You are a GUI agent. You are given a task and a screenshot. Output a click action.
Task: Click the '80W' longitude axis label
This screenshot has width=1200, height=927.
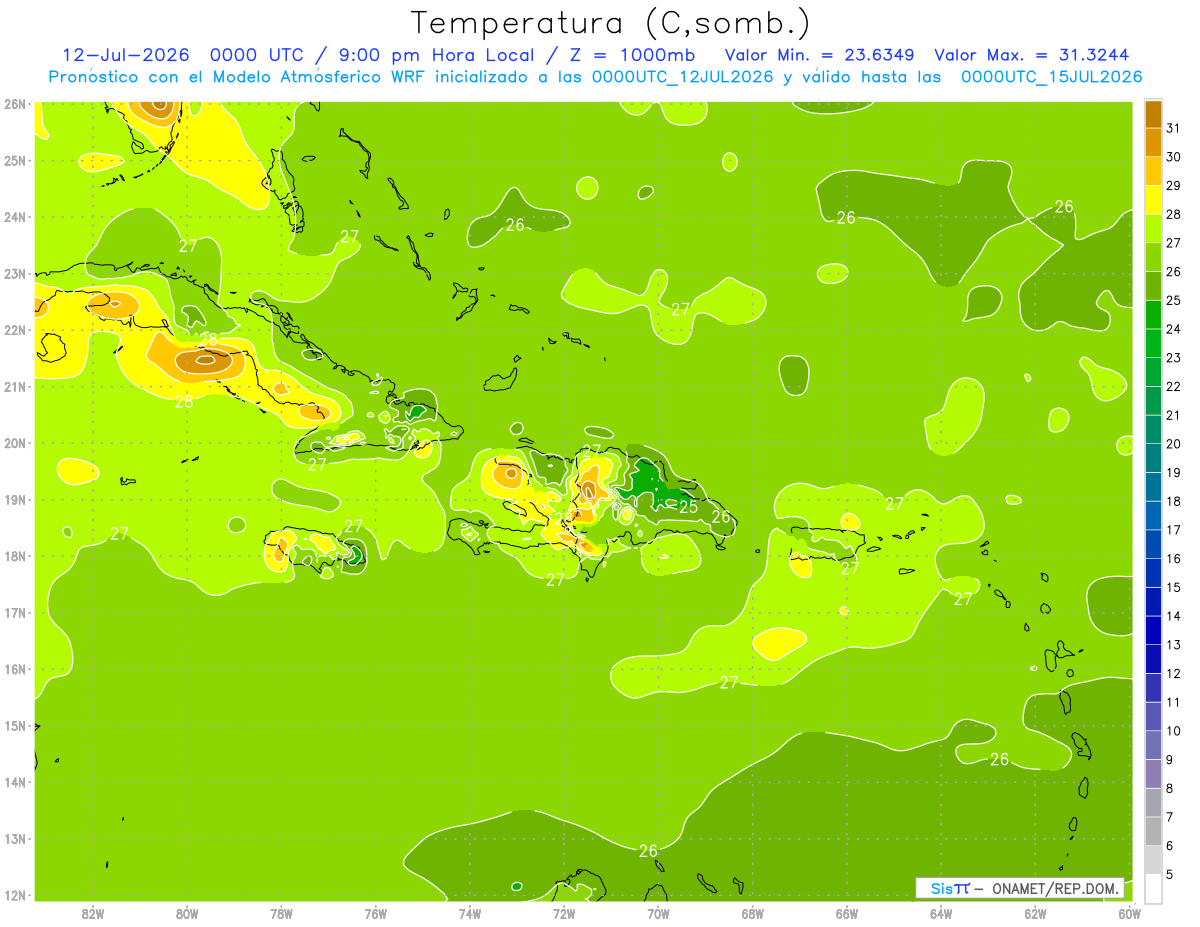[187, 913]
